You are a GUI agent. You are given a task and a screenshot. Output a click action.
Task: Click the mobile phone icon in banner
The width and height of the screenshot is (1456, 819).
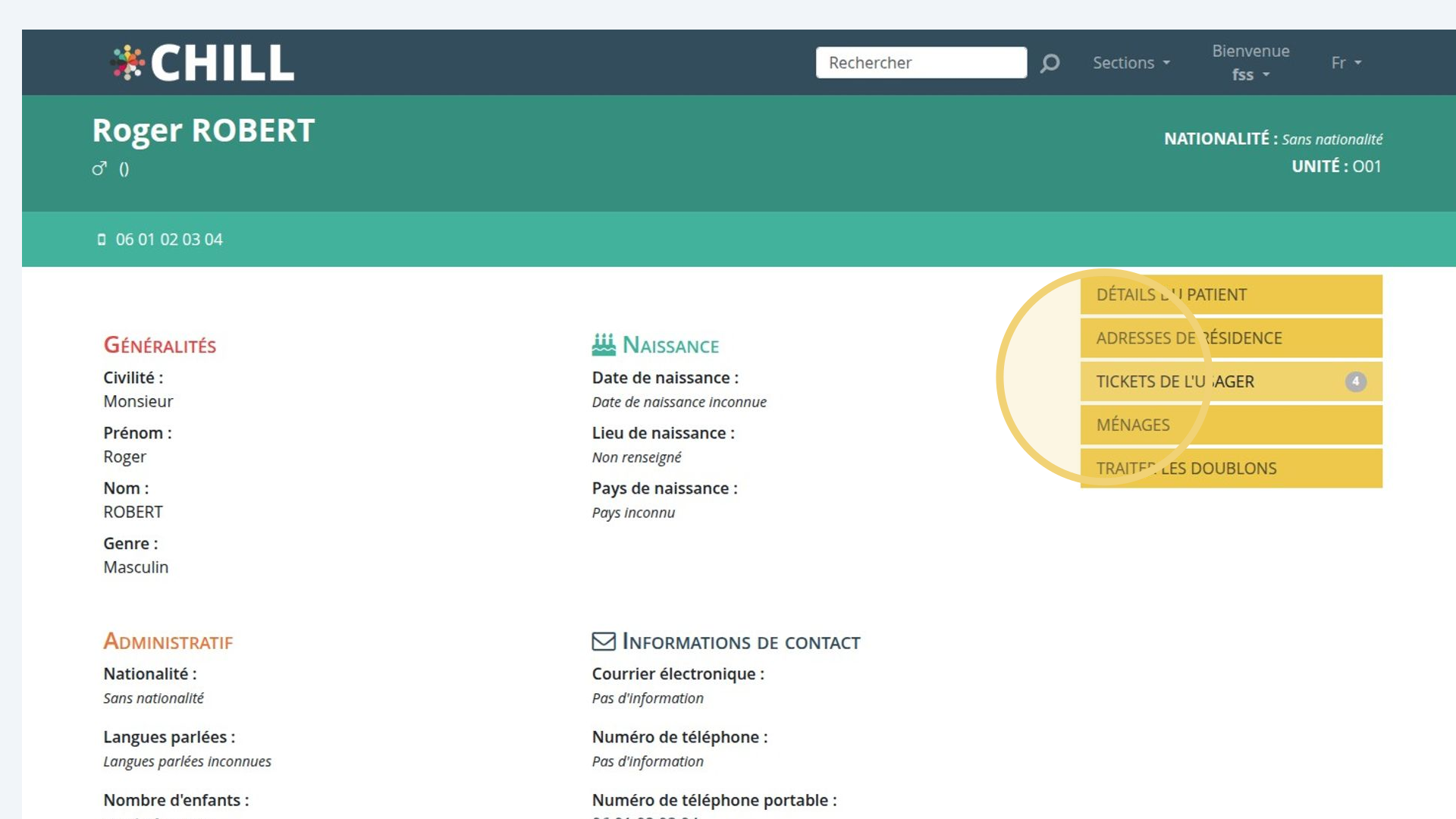point(102,240)
